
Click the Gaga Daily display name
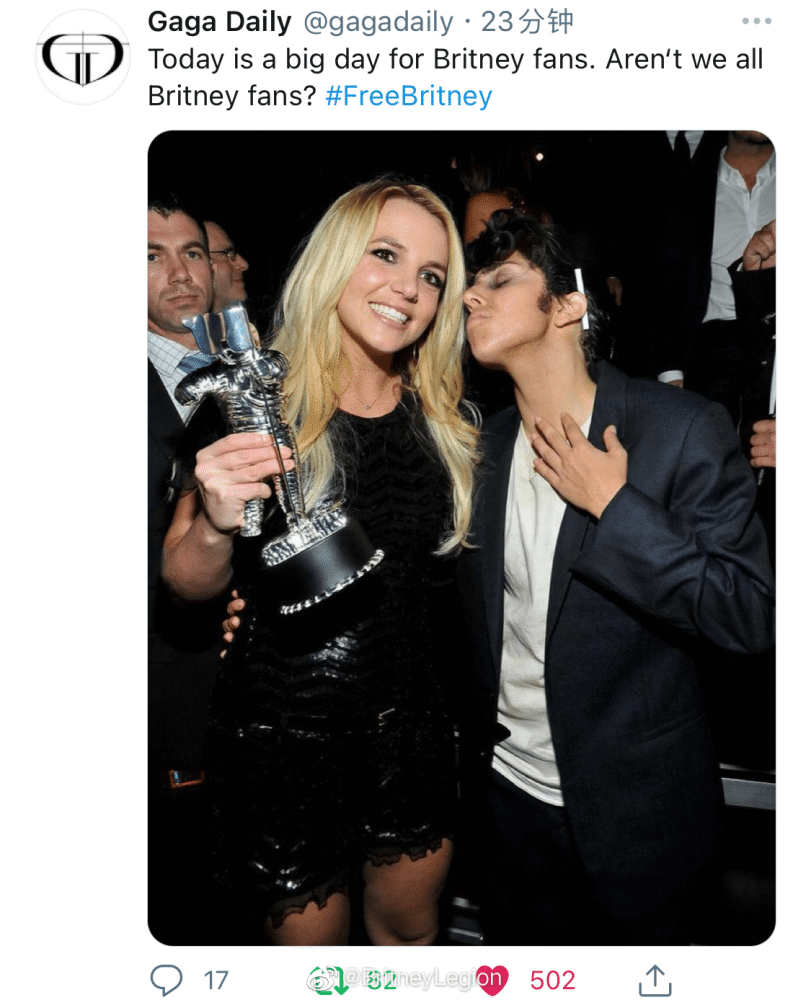[x=219, y=22]
